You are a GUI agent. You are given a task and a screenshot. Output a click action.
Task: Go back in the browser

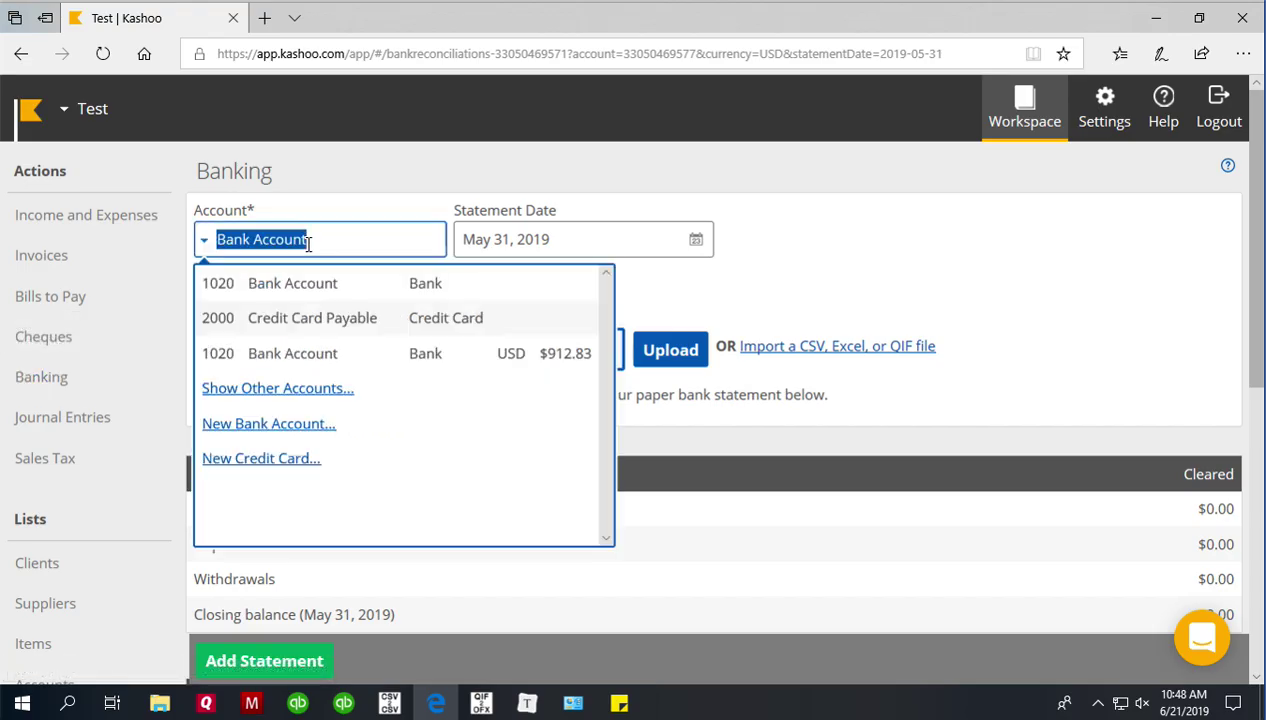coord(21,54)
